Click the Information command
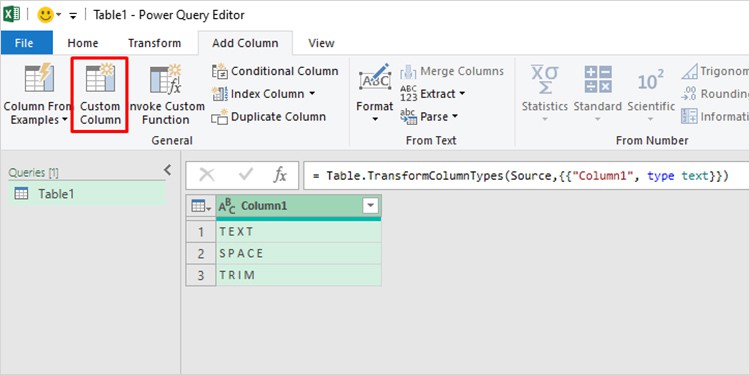Screen dimensions: 750x375 click(x=715, y=117)
